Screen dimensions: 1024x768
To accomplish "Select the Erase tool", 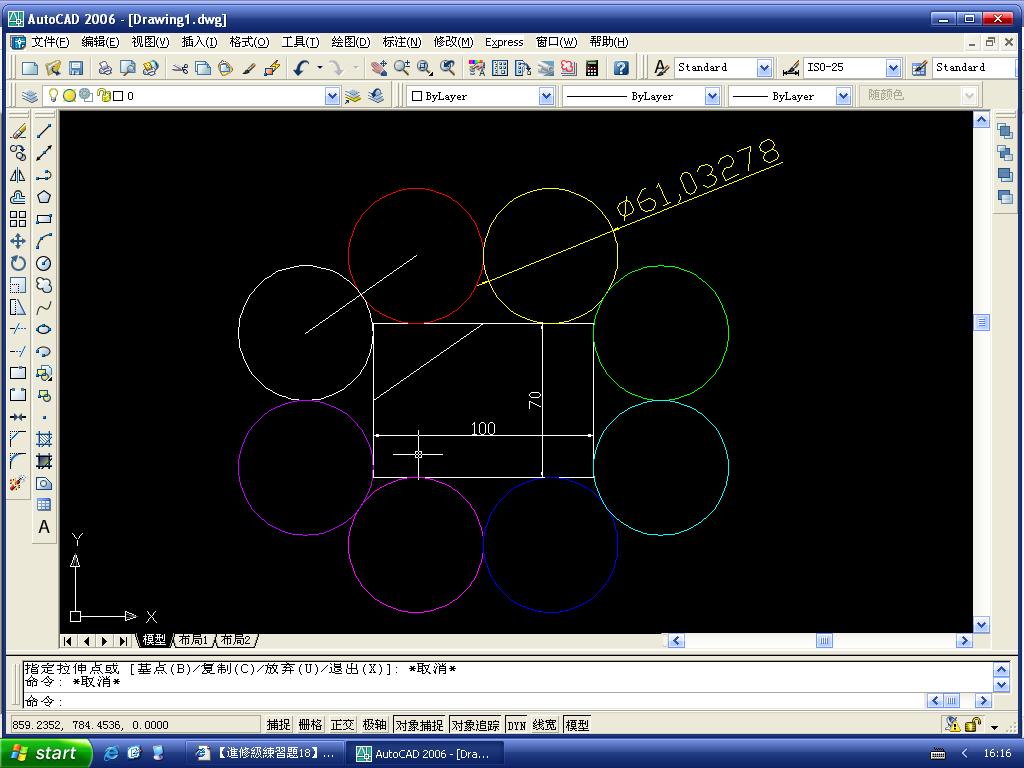I will [x=18, y=131].
